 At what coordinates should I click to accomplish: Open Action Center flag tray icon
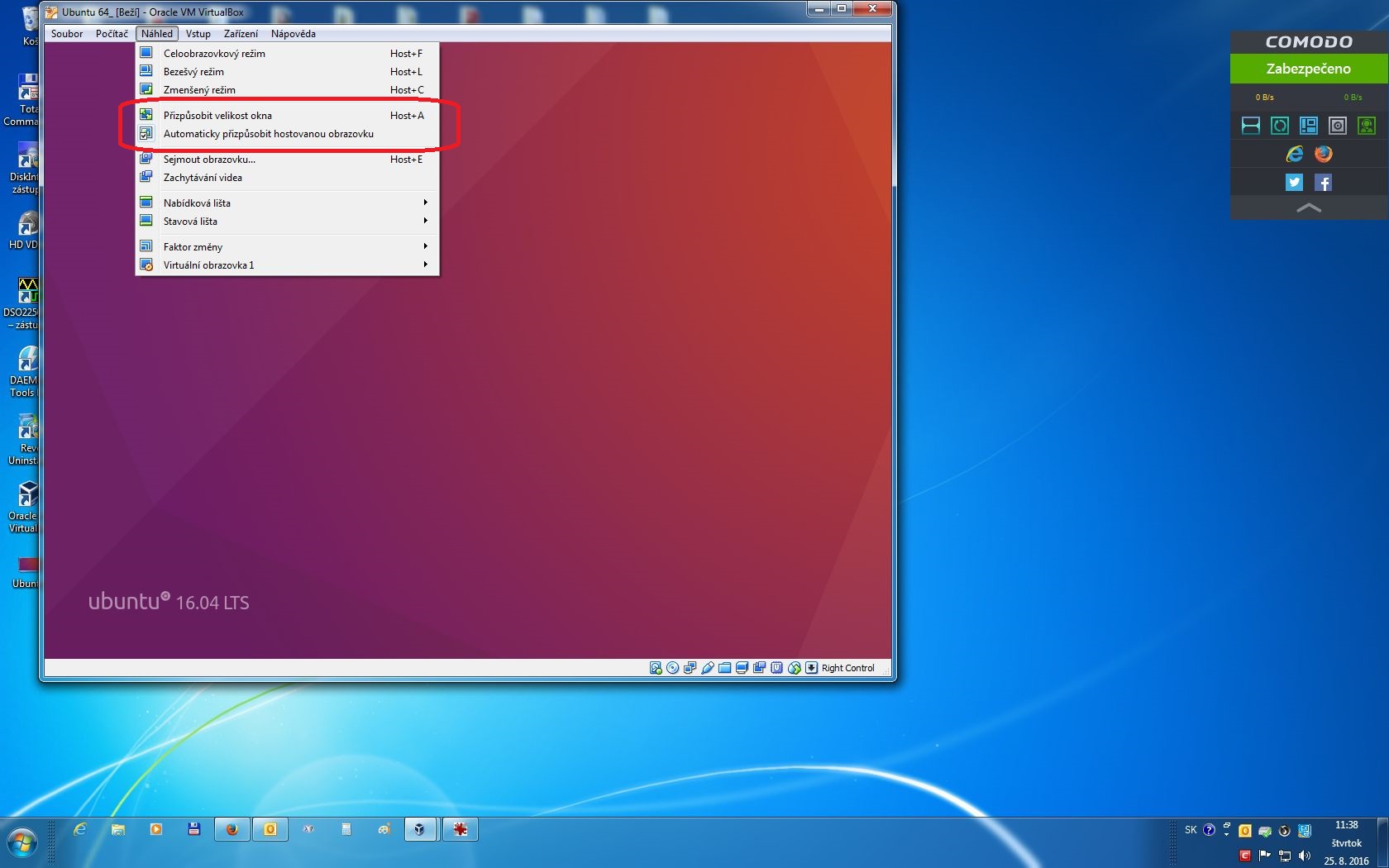[1265, 856]
